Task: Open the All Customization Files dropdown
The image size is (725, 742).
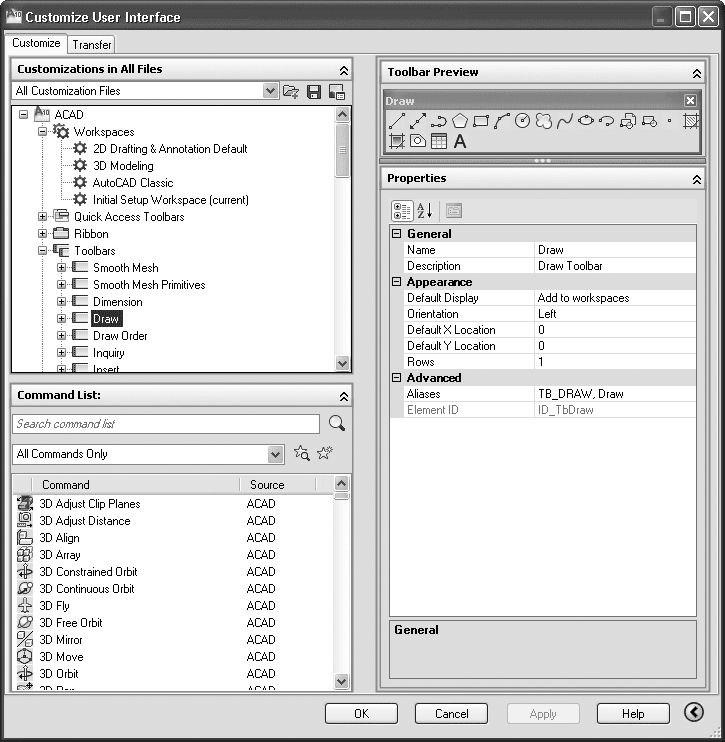Action: point(270,91)
